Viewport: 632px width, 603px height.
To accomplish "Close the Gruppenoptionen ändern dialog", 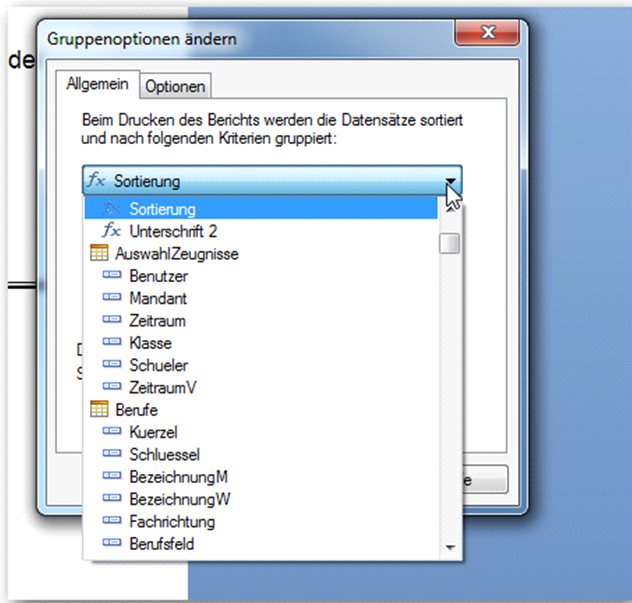I will pos(488,32).
